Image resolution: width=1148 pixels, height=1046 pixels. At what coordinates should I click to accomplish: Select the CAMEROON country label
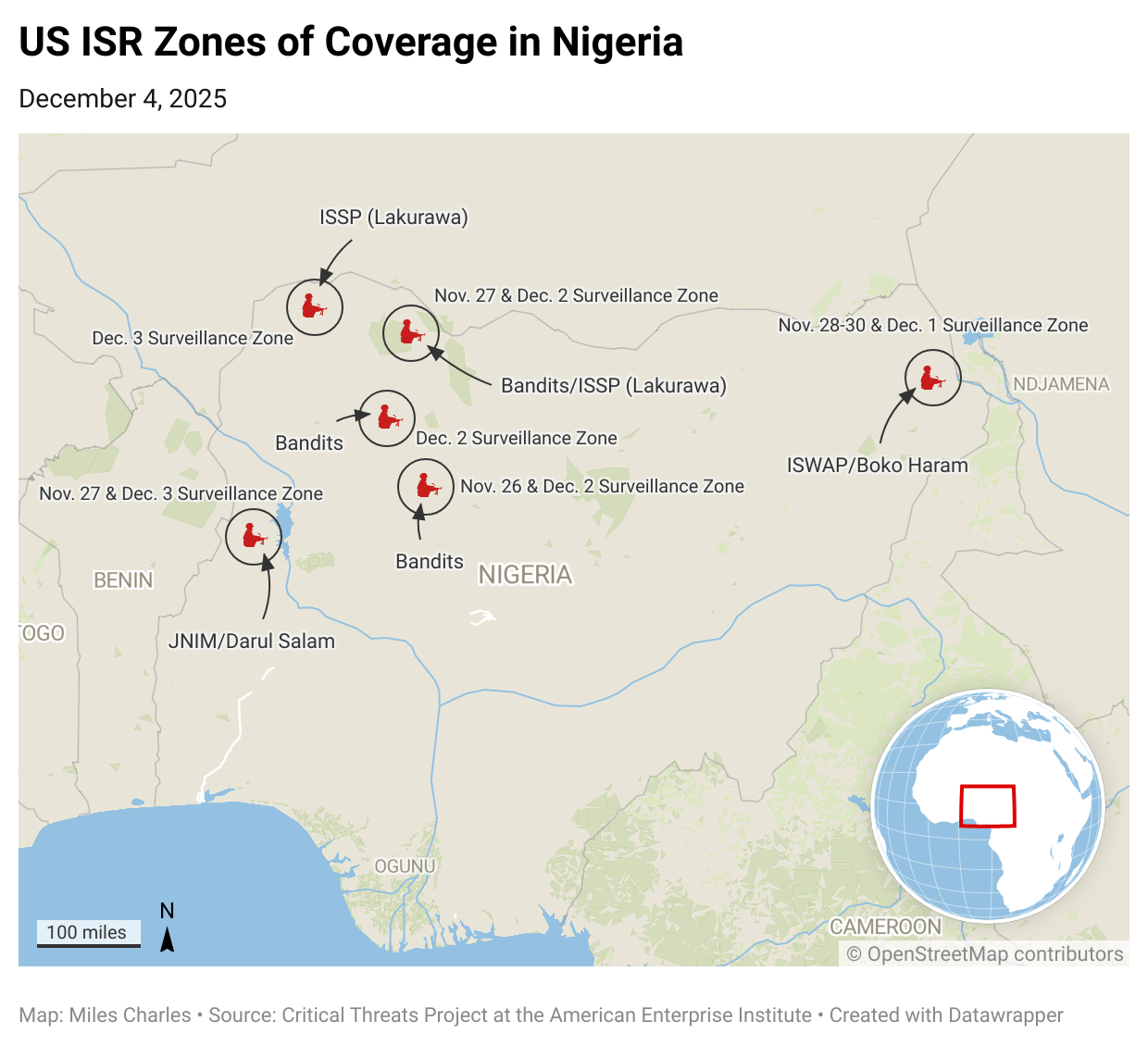(x=885, y=927)
